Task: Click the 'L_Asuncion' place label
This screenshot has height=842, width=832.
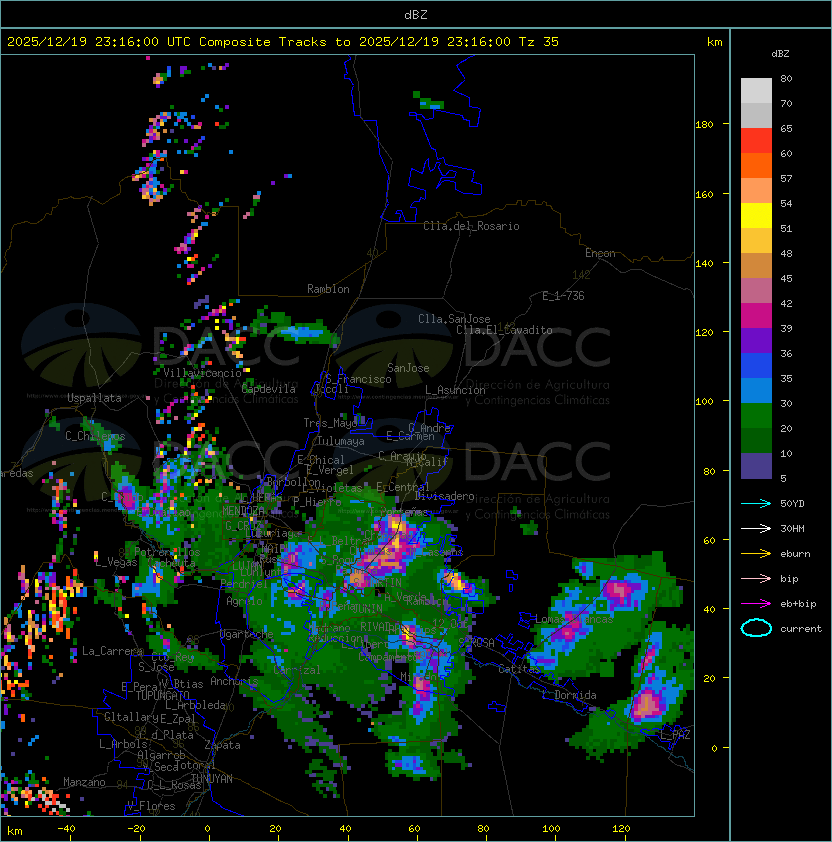Action: tap(455, 390)
